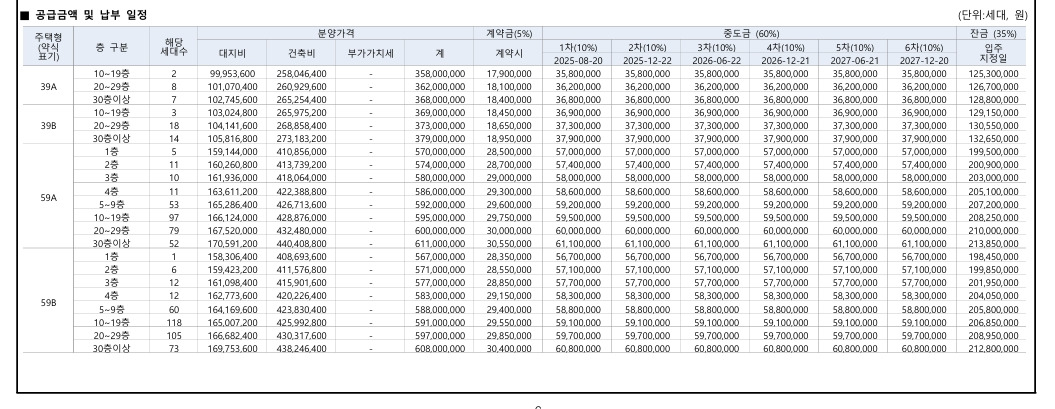The image size is (1055, 409).
Task: Click the '6차(10%)' installment header
Action: point(922,47)
